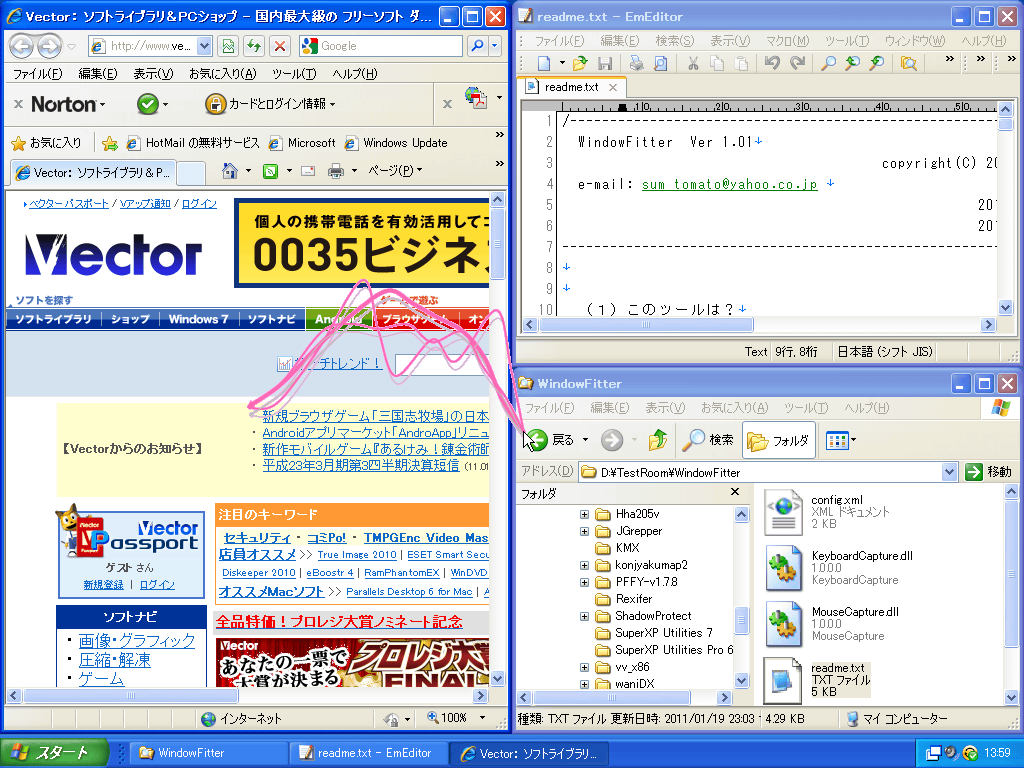
Task: Open IE お気に入り(A) menu
Action: click(222, 74)
